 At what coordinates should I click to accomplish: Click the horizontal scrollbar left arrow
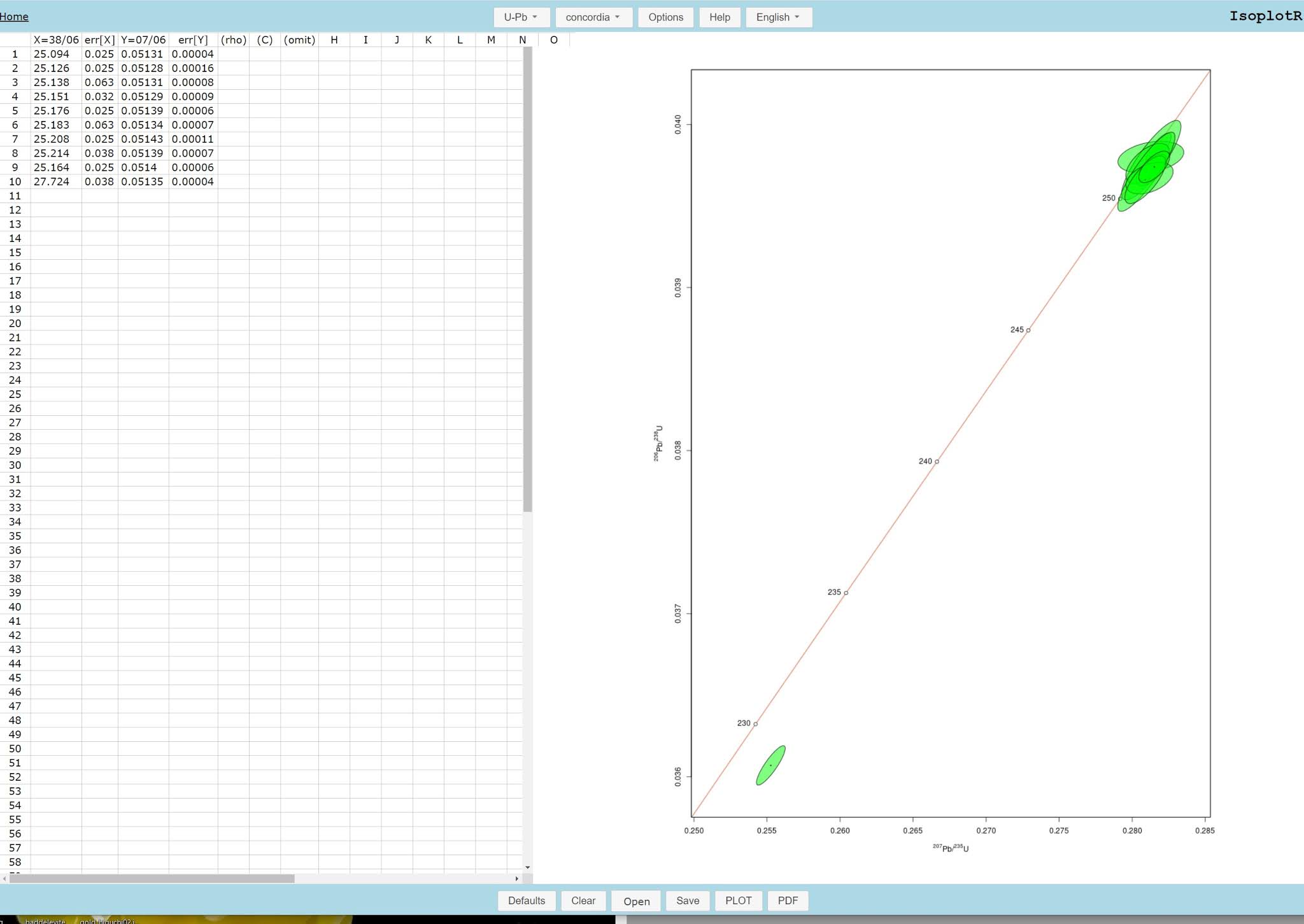pos(4,879)
